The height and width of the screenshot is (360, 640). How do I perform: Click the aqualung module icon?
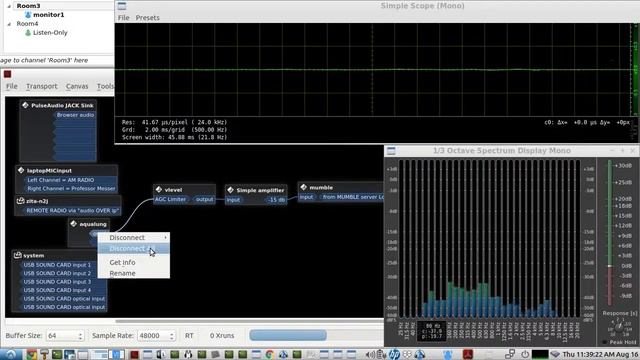[x=73, y=224]
